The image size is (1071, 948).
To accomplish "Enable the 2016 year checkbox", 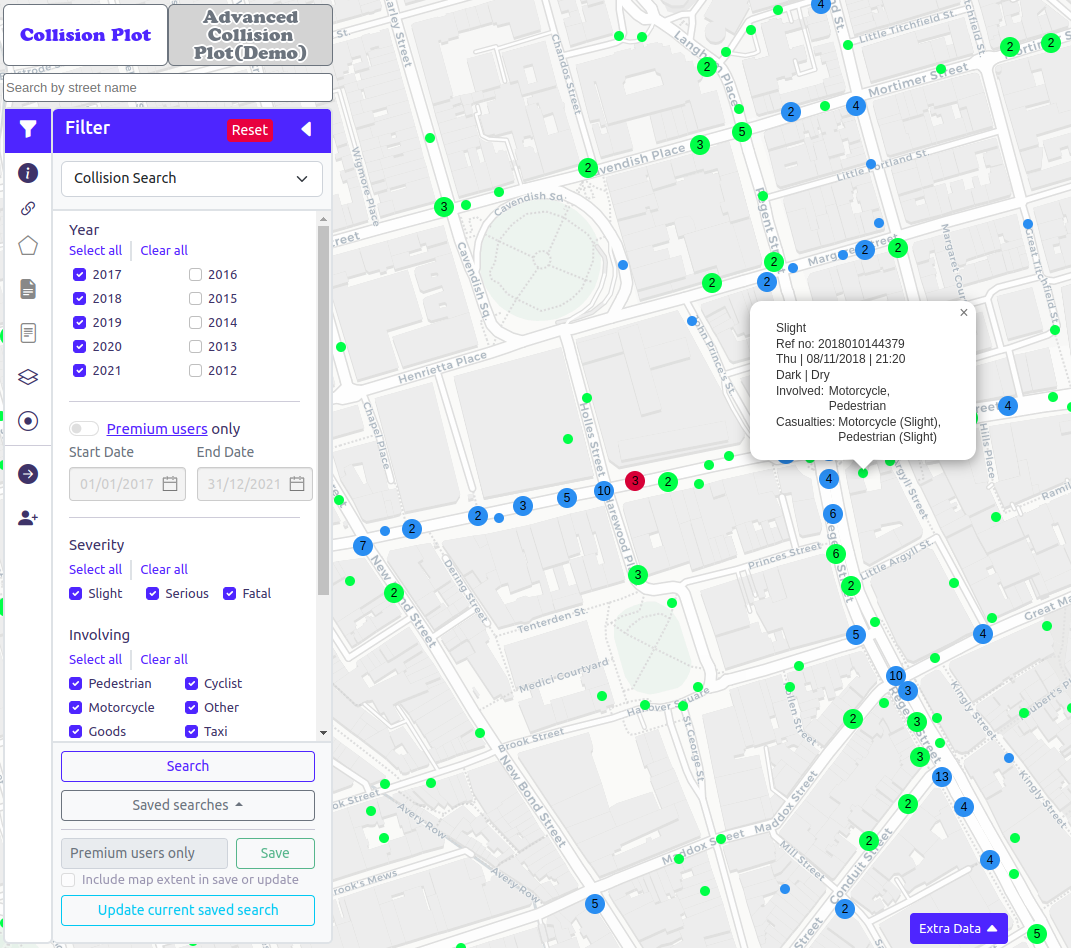I will (196, 275).
